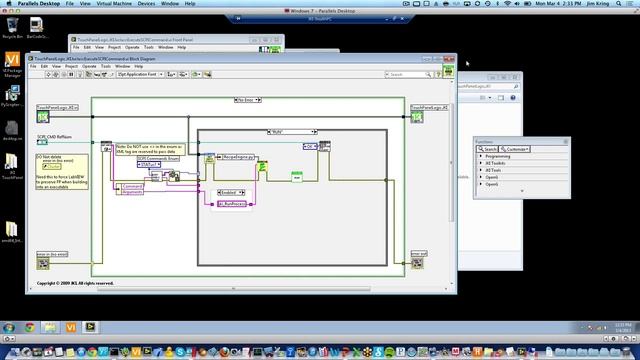Open the 15pt Application Font dropdown
The height and width of the screenshot is (360, 640).
(140, 74)
